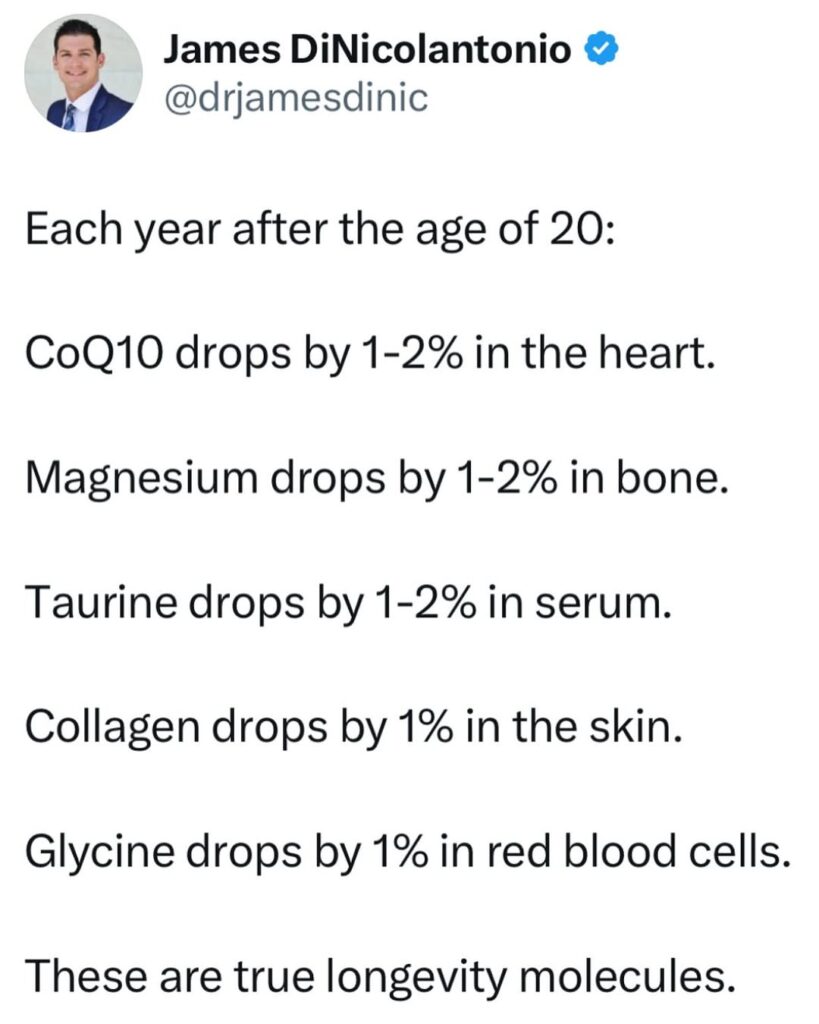
Task: Open James DiNicolantonio's profile photo
Action: tap(83, 73)
